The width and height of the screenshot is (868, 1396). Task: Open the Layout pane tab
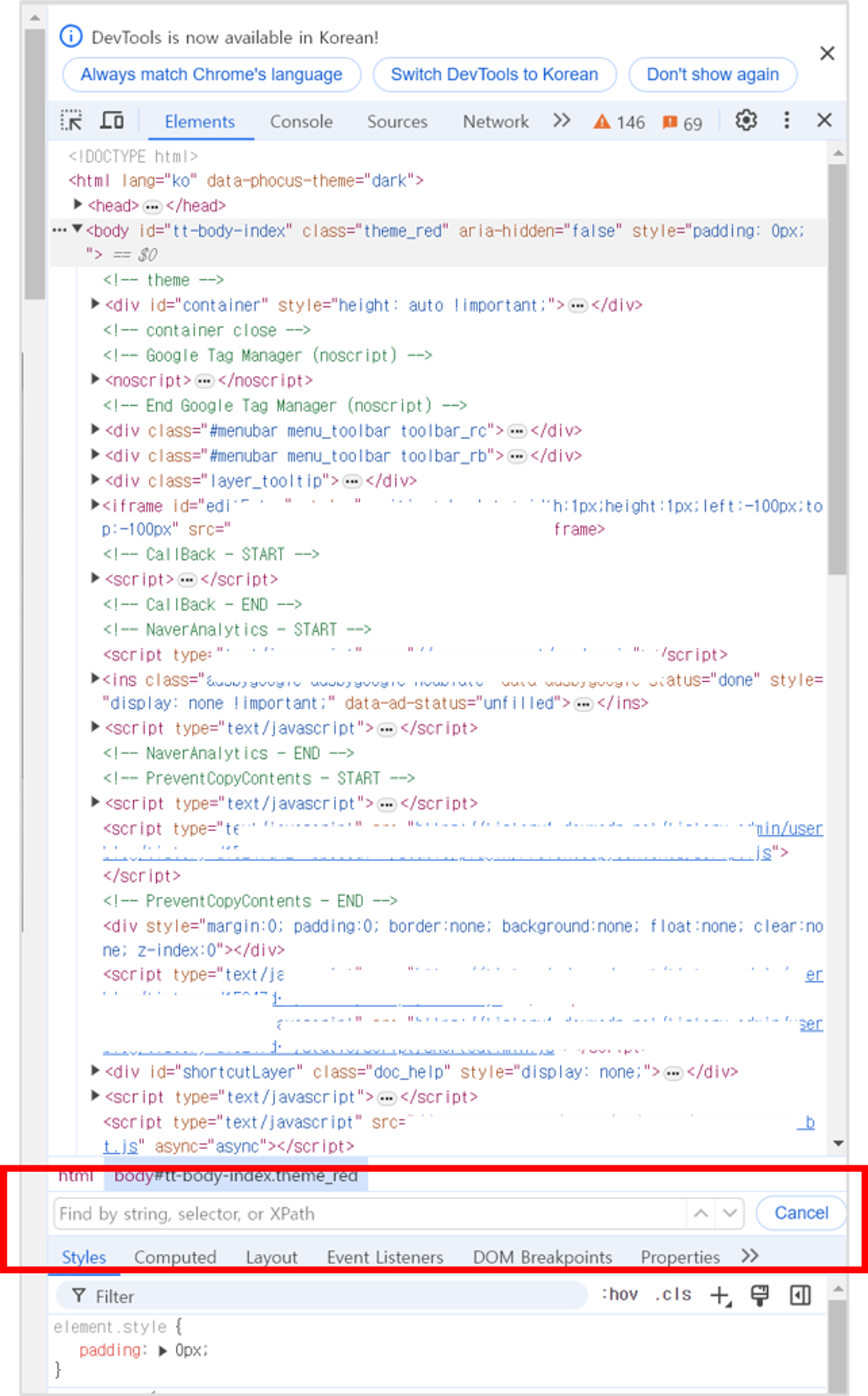pos(272,1257)
